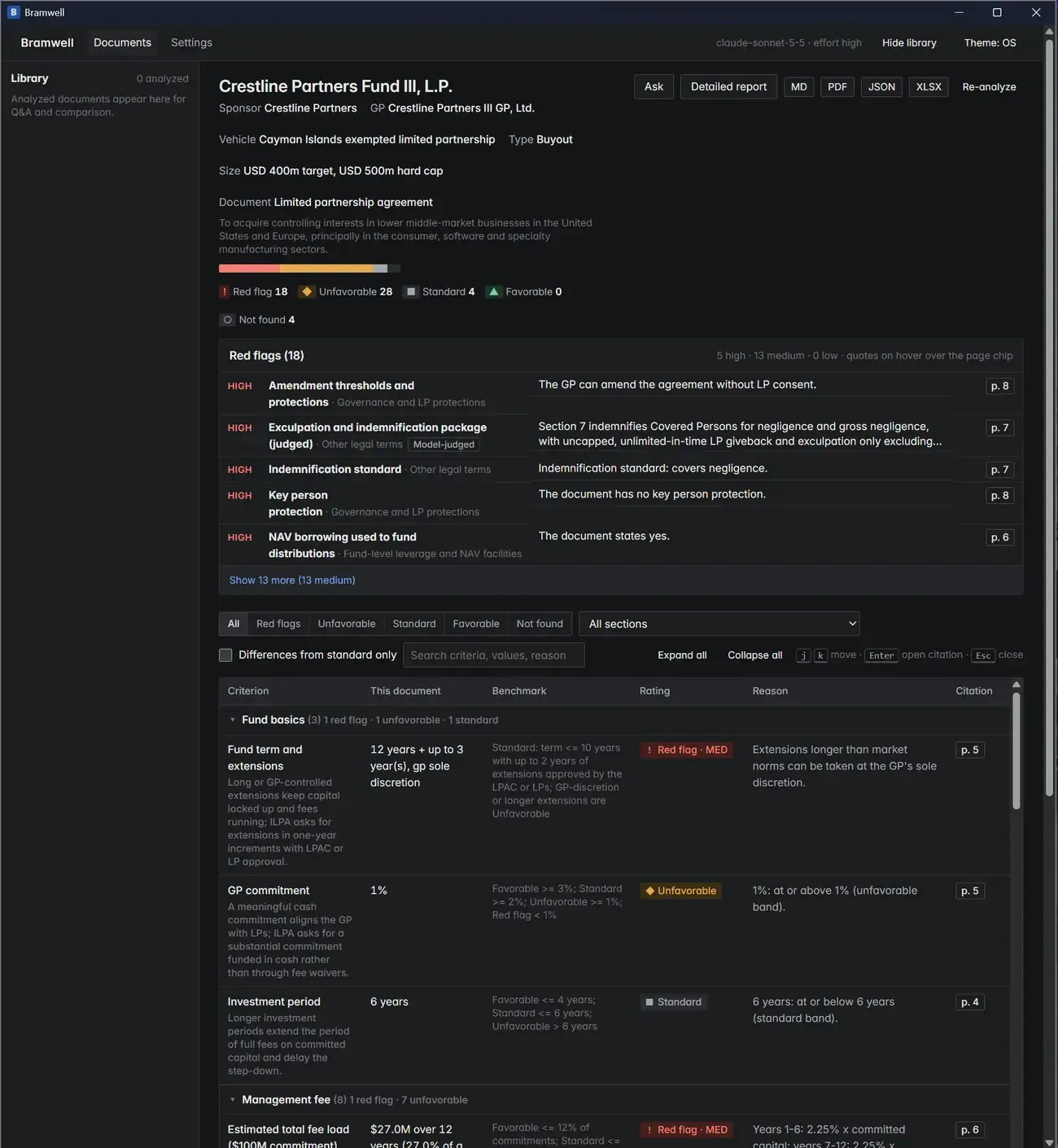Export as JSON
The height and width of the screenshot is (1148, 1058).
pos(881,87)
